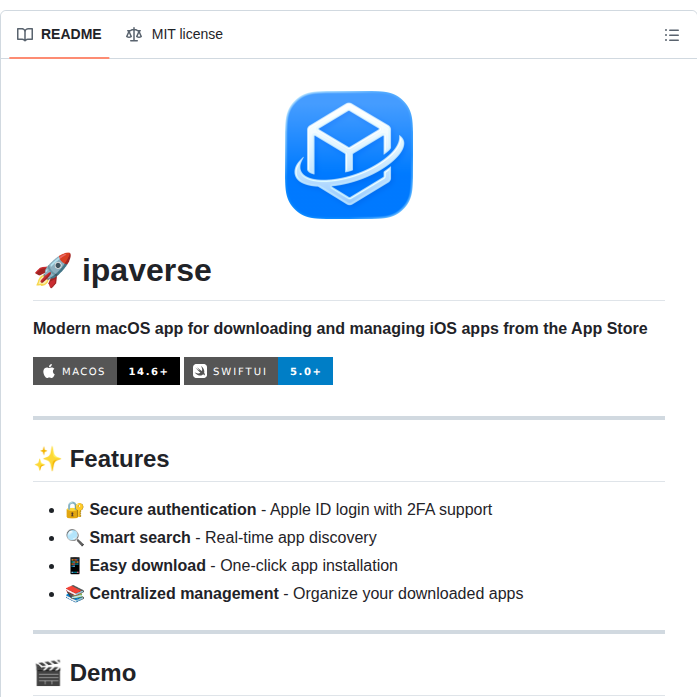Open the README tab

[x=59, y=34]
